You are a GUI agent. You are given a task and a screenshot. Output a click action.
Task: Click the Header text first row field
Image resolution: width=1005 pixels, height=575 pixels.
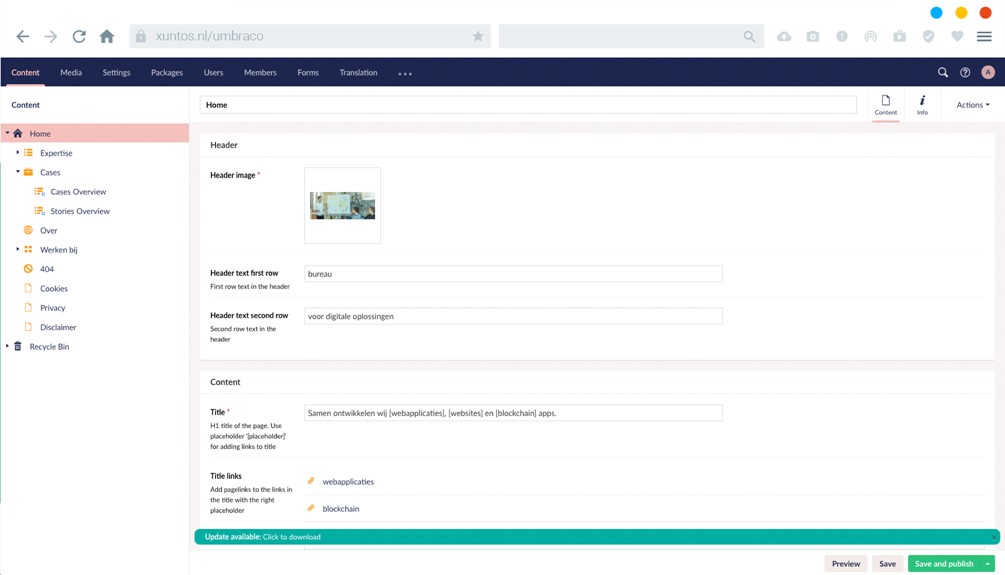tap(513, 274)
